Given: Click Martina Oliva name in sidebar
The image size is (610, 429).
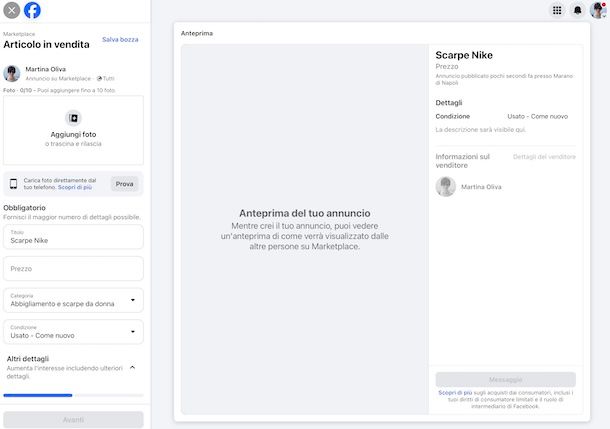Looking at the screenshot, I should coord(46,69).
